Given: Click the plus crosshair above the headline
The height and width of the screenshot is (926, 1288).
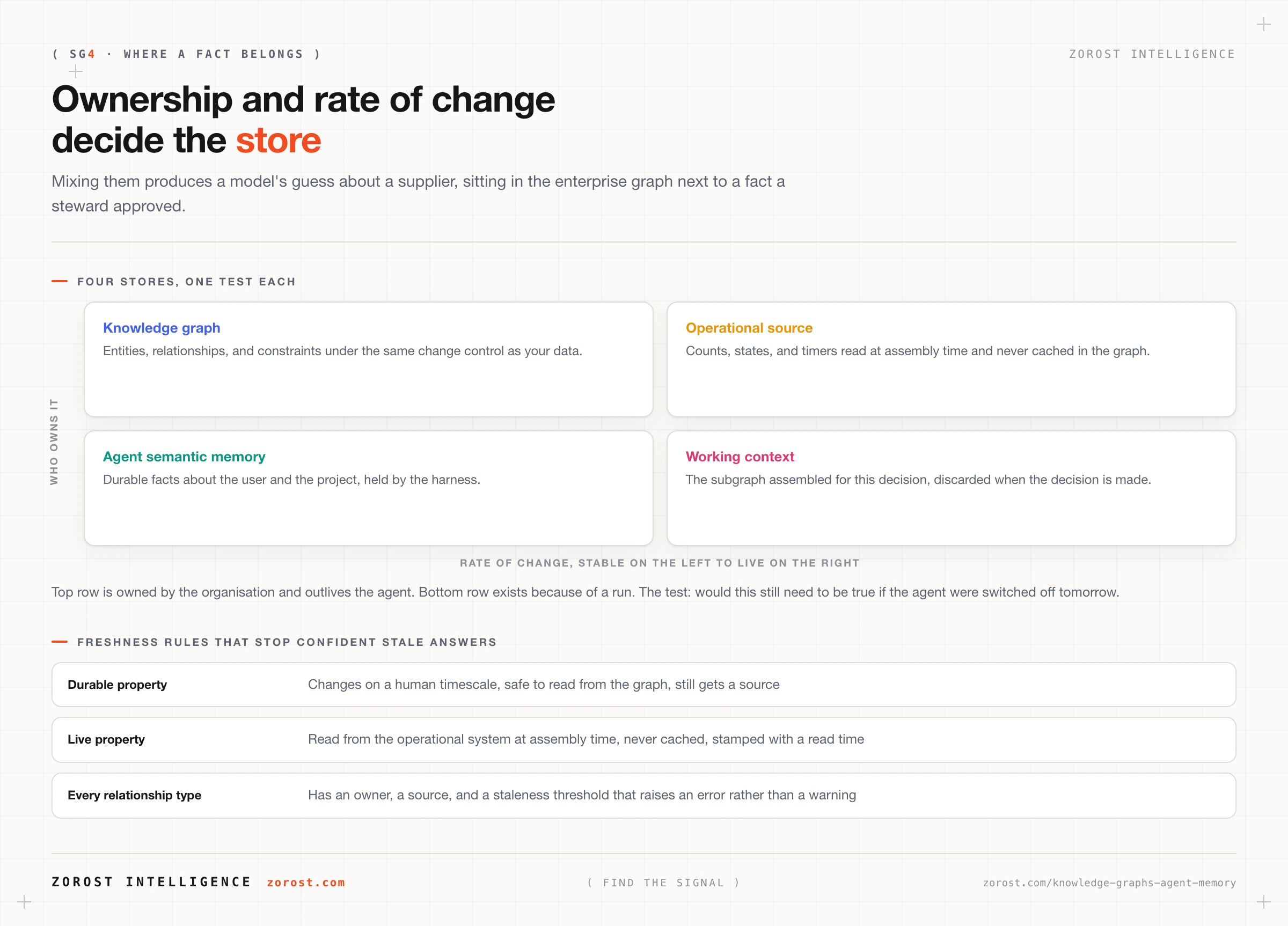Looking at the screenshot, I should 76,71.
